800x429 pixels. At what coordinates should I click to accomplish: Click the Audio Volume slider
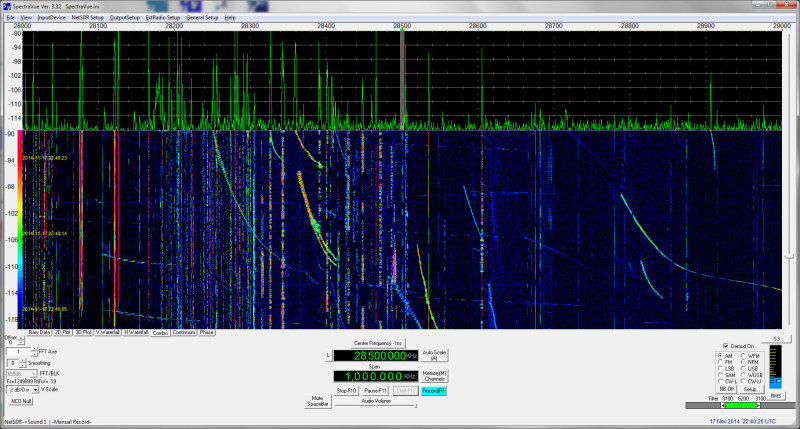click(x=376, y=406)
